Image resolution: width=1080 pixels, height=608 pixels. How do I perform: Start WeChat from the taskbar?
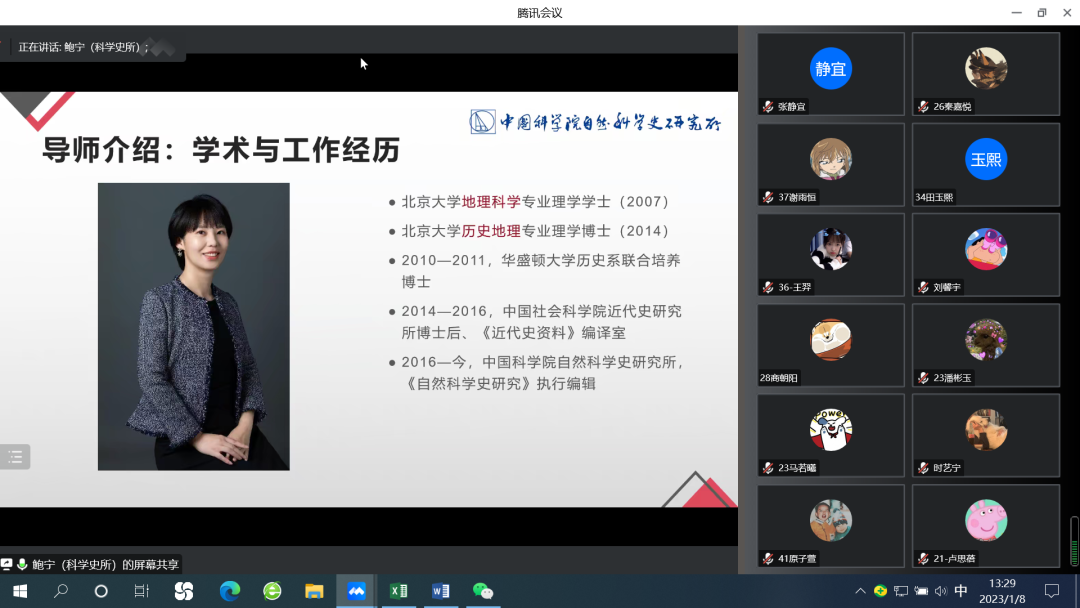pos(484,591)
